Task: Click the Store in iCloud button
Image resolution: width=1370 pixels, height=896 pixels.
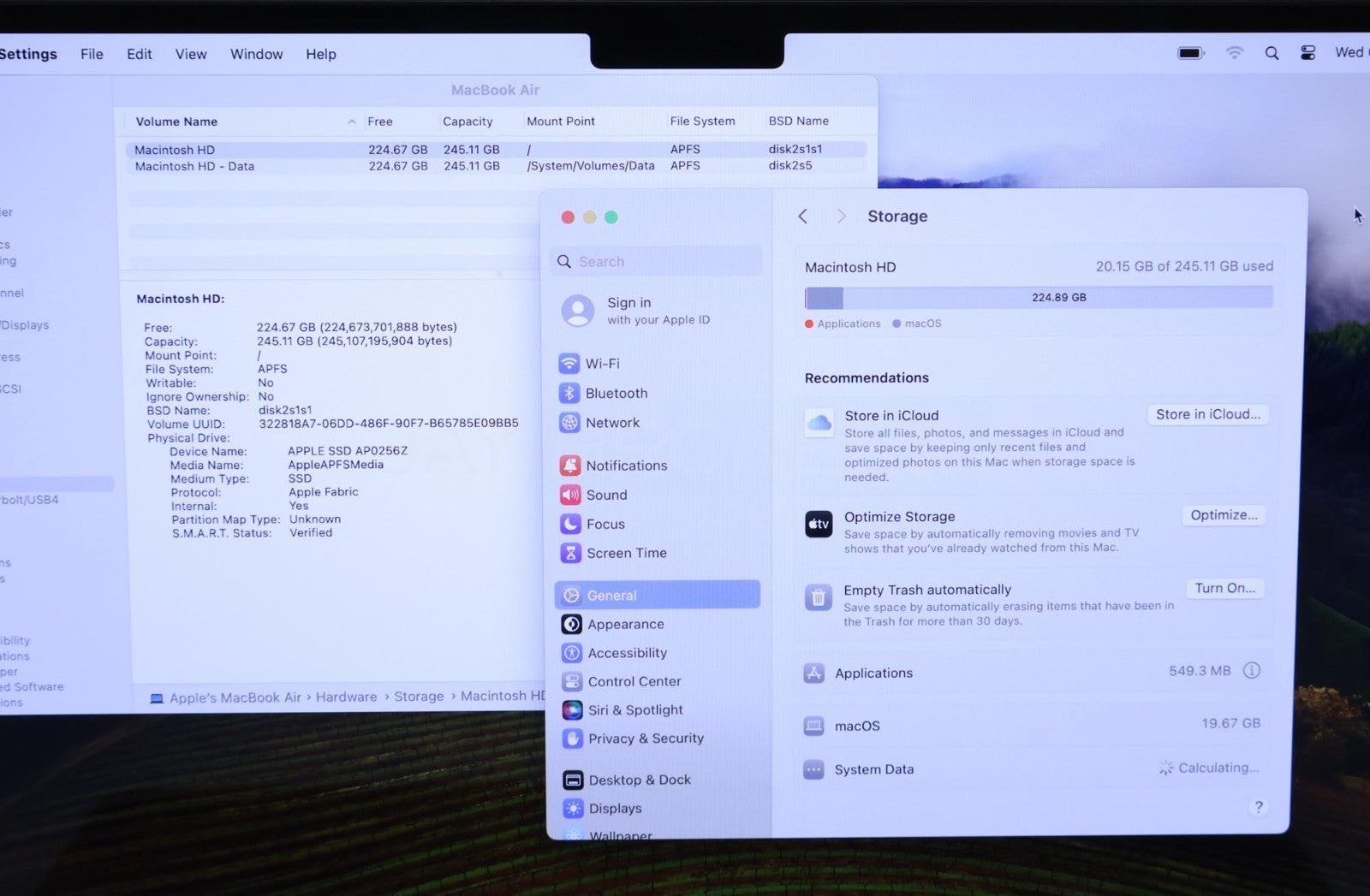Action: click(1207, 414)
